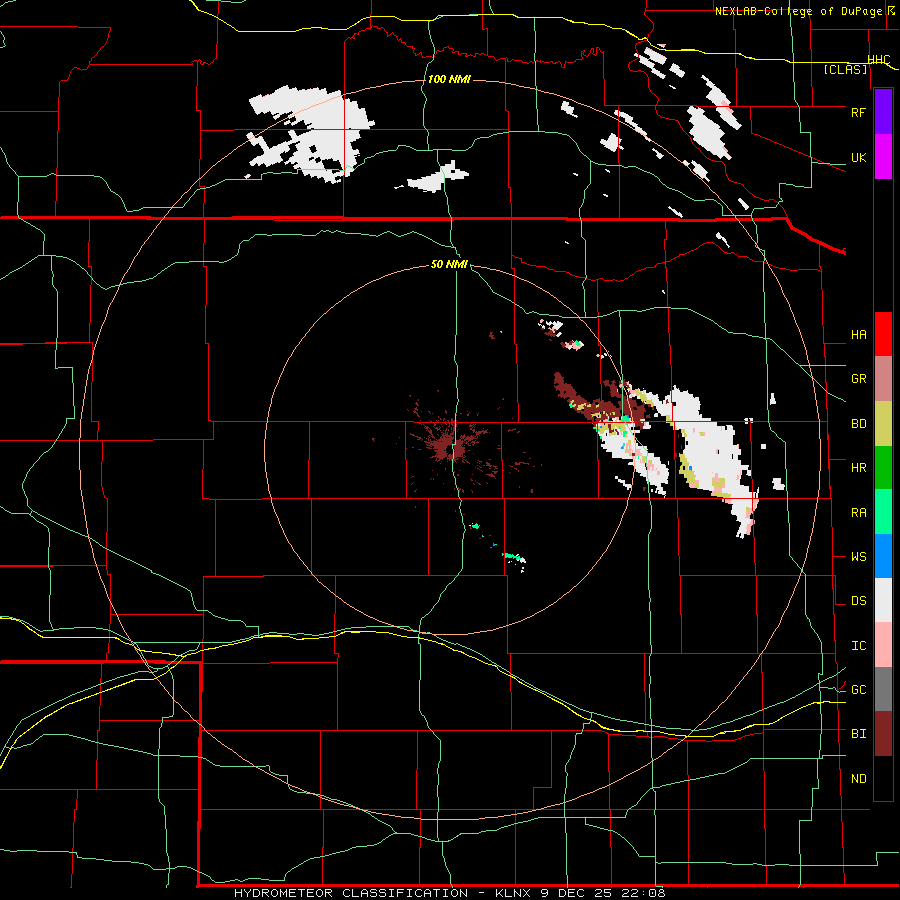Screen dimensions: 900x900
Task: Click the ND legend label
Action: [858, 779]
